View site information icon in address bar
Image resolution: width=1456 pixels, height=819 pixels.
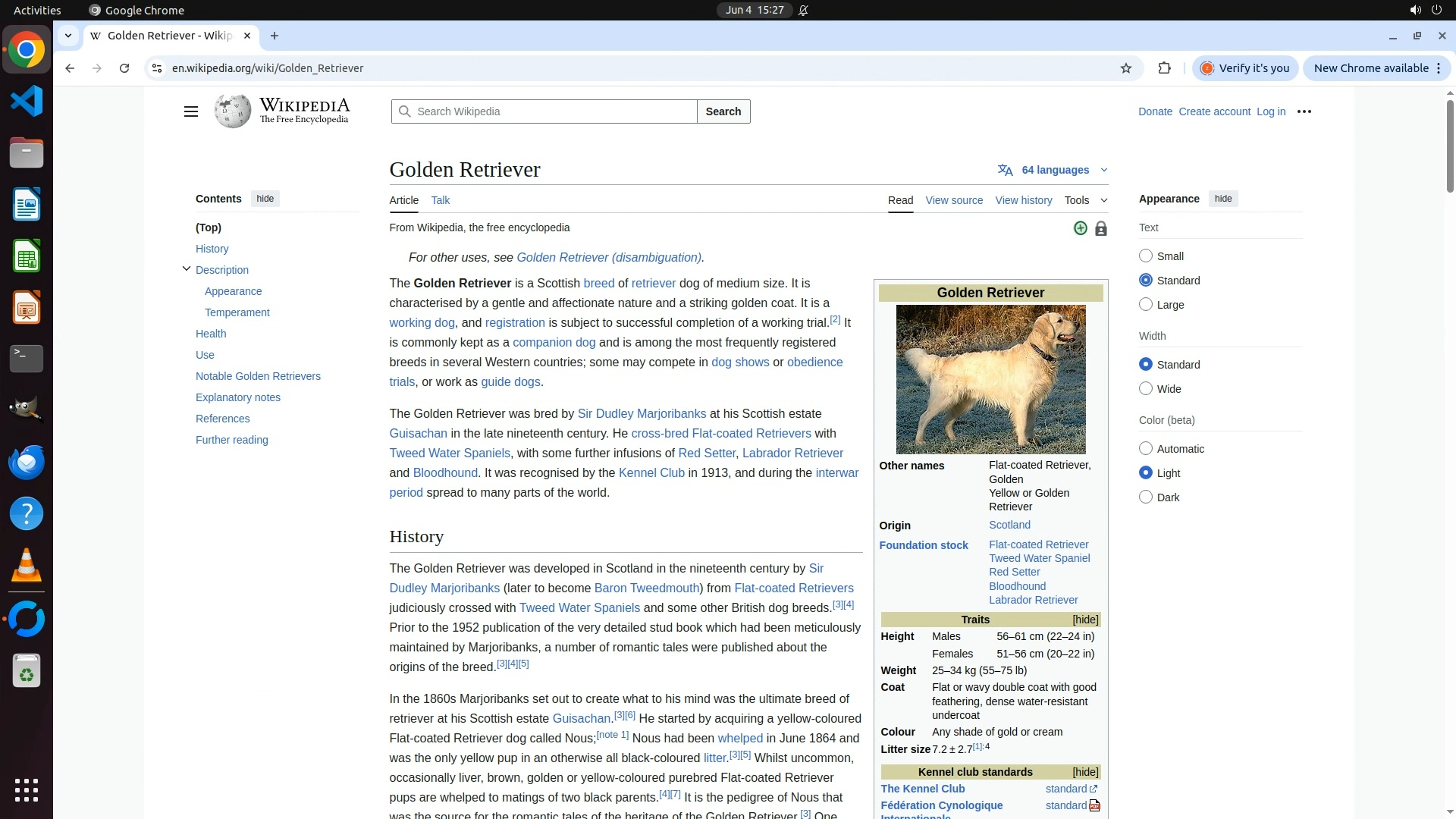tap(157, 68)
